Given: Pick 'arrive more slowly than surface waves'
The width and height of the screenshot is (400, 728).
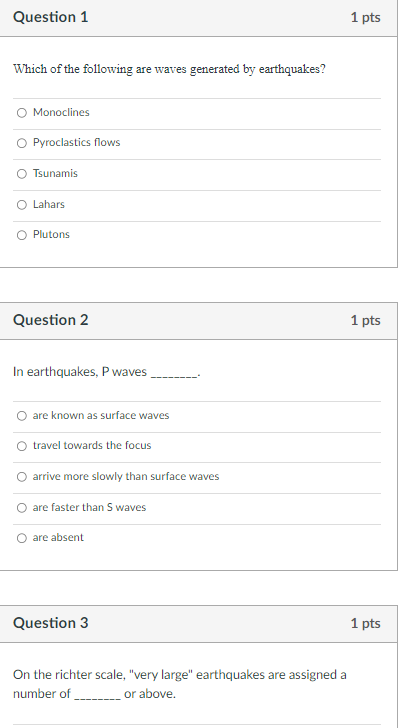Looking at the screenshot, I should [22, 477].
